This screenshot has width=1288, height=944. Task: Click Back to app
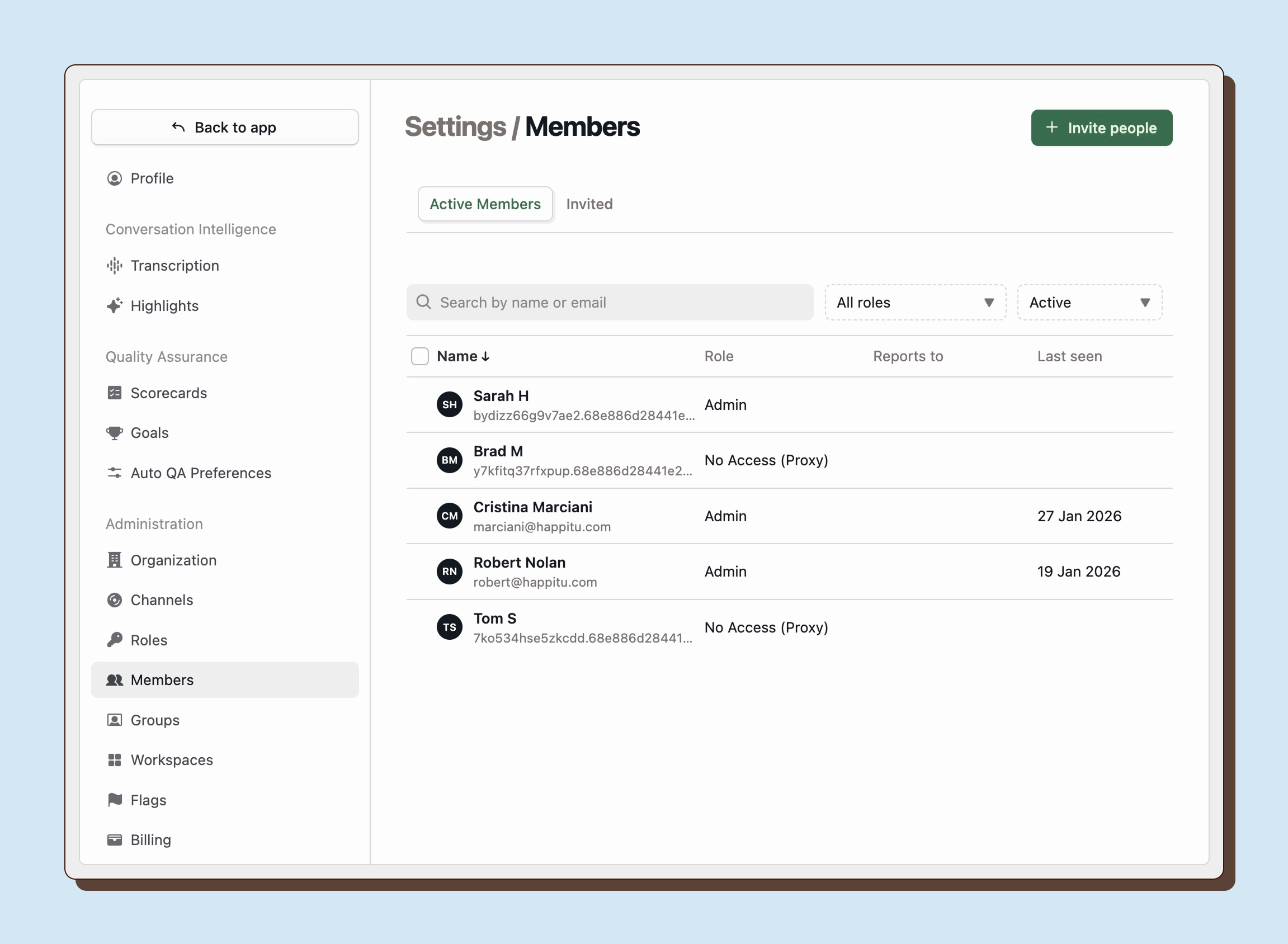coord(224,127)
